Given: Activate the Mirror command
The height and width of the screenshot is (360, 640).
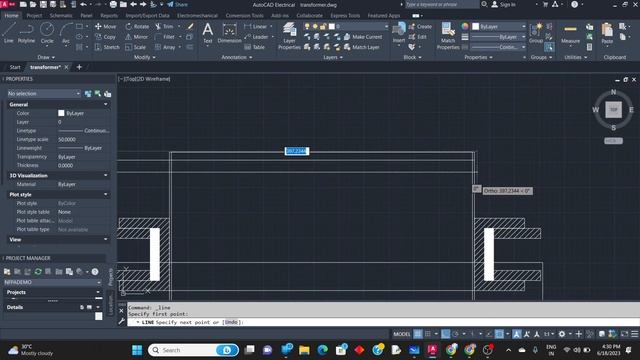Looking at the screenshot, I should (x=136, y=37).
